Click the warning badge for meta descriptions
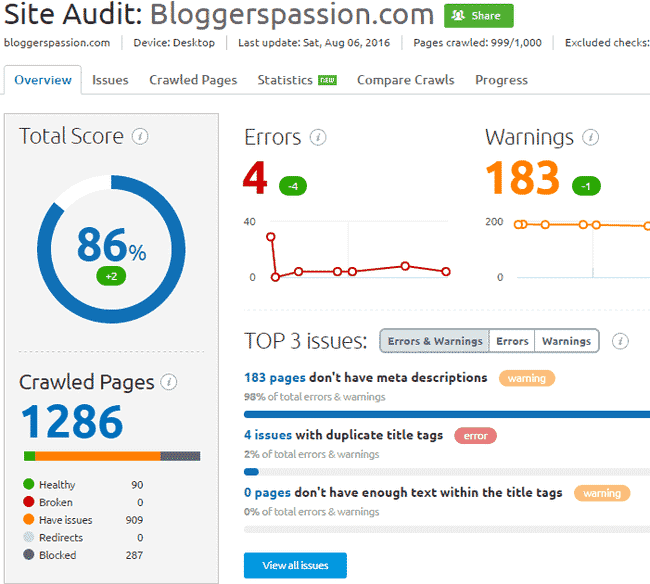Screen dimensions: 650x584 tap(527, 378)
